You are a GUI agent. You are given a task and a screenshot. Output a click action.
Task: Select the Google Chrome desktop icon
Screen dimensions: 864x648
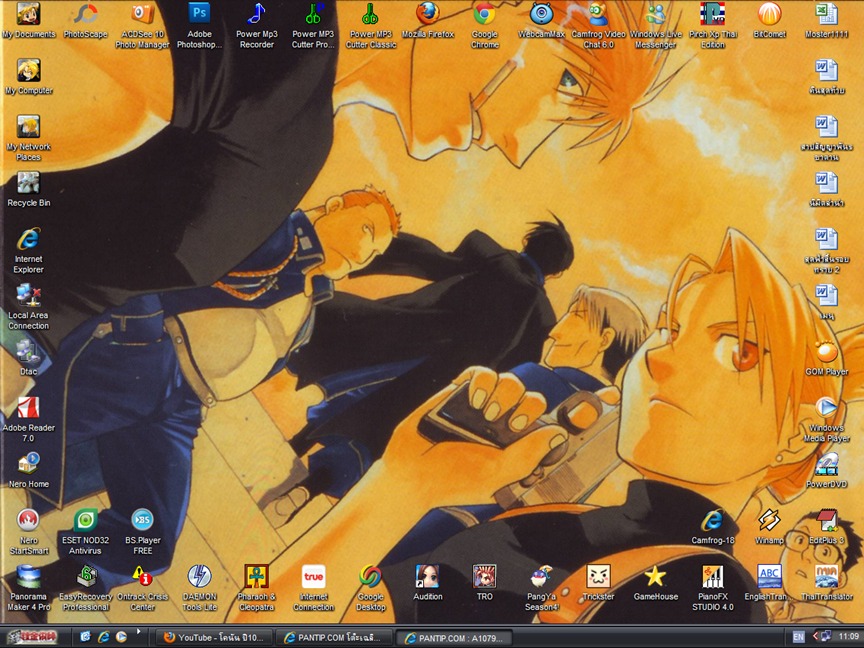(484, 26)
